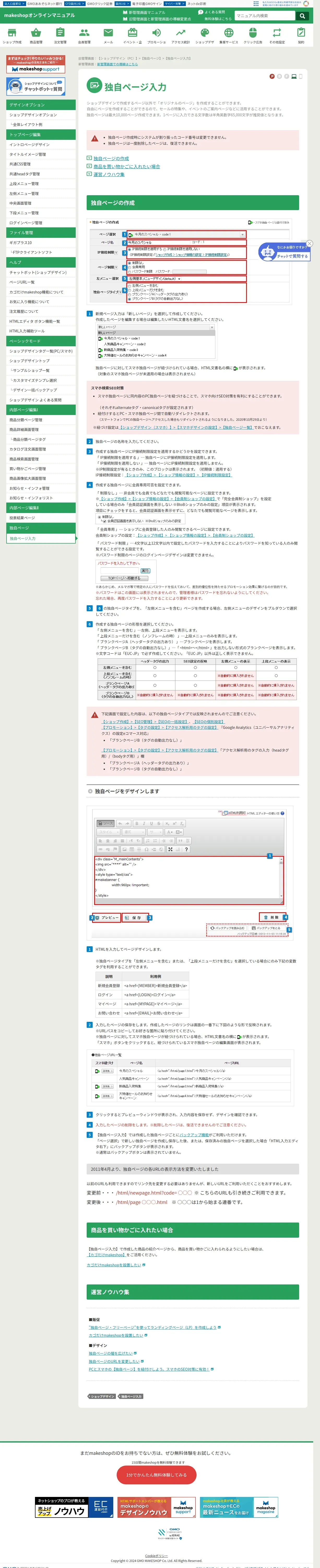Open デザインノウハウ makeshop support banner

pyautogui.click(x=157, y=1507)
